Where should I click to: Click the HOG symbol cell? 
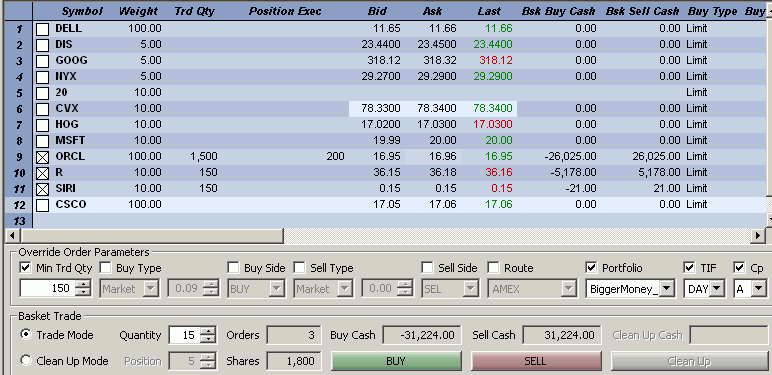coord(67,124)
